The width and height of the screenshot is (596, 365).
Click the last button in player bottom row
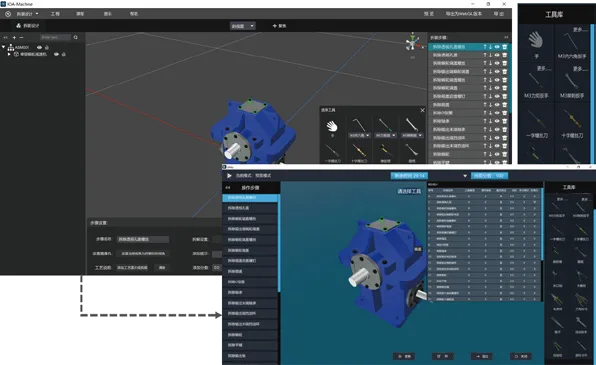click(x=521, y=356)
